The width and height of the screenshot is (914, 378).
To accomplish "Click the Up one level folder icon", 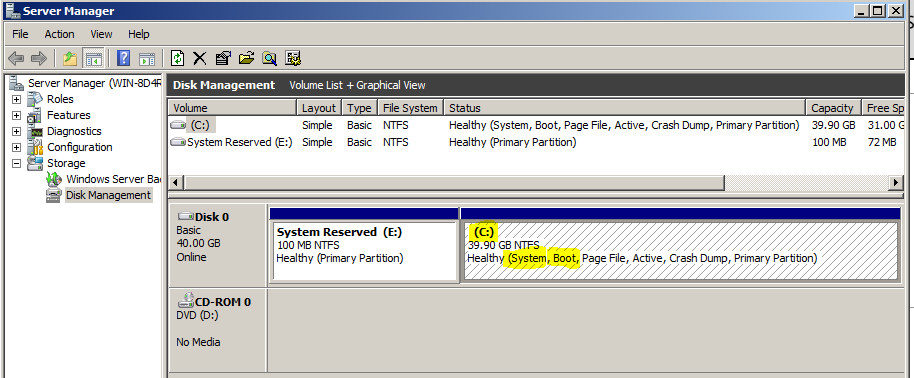I will pos(70,58).
